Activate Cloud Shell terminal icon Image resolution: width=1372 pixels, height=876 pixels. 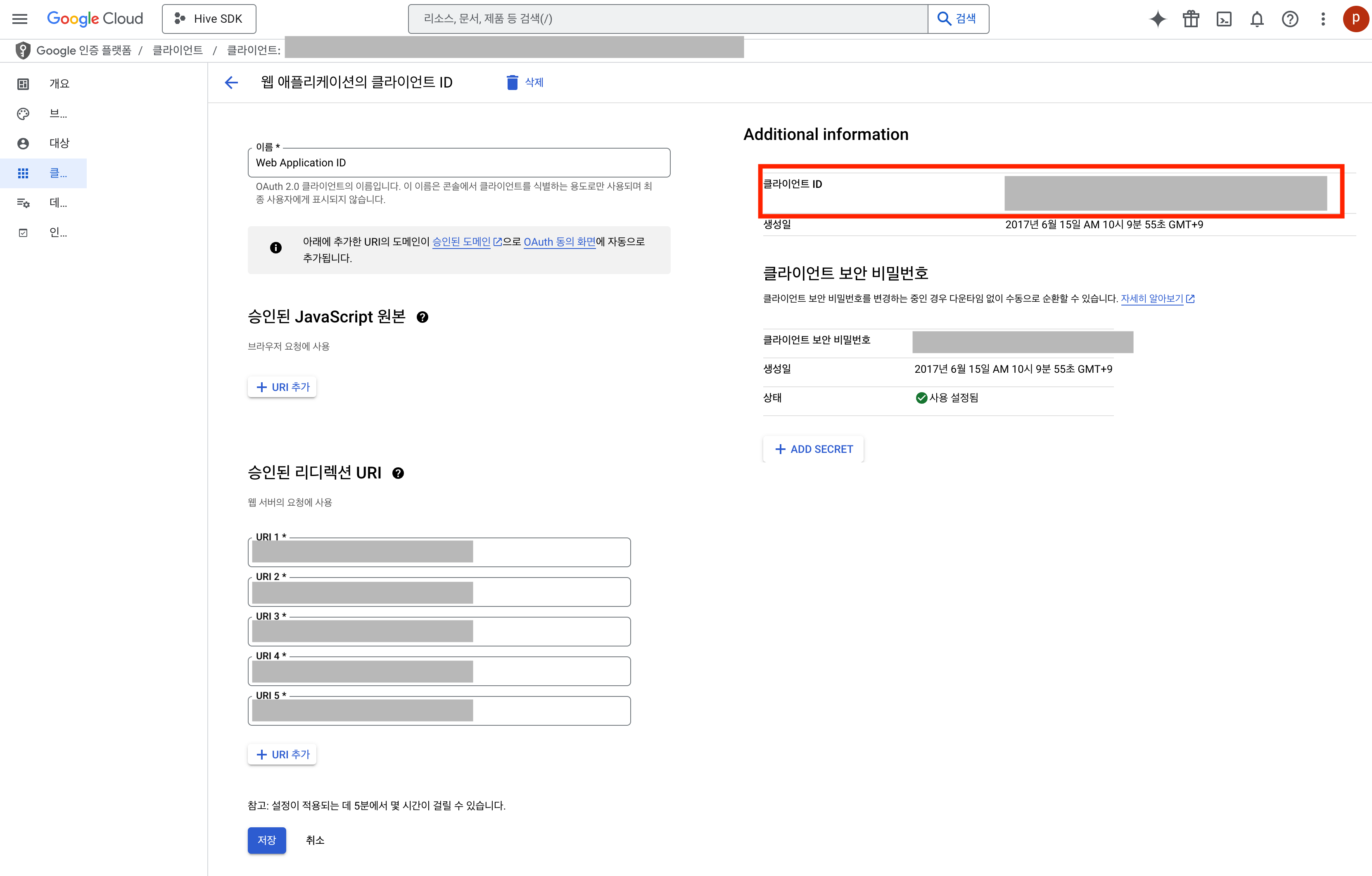pyautogui.click(x=1224, y=19)
